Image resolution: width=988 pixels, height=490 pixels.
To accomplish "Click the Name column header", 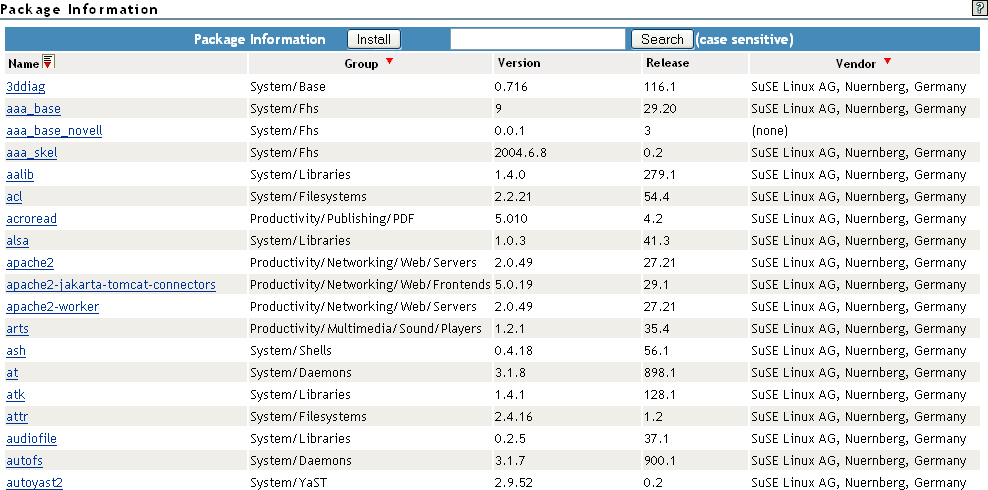I will [23, 64].
